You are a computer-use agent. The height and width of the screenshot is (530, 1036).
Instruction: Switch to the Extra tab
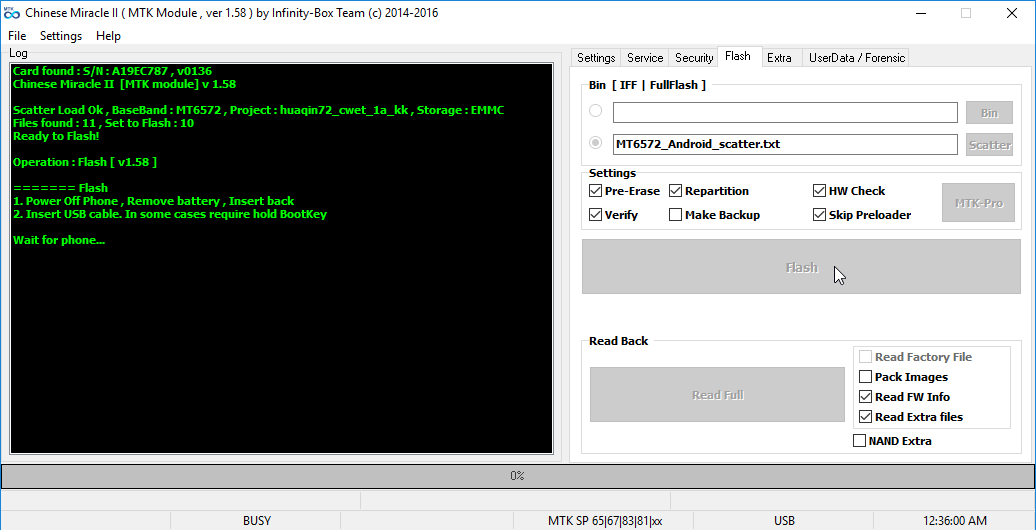(x=780, y=57)
